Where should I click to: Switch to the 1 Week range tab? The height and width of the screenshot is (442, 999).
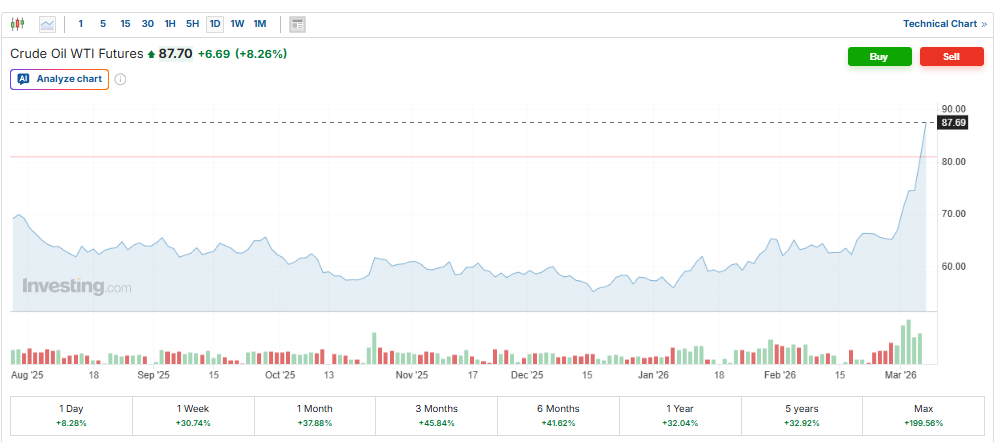[193, 414]
